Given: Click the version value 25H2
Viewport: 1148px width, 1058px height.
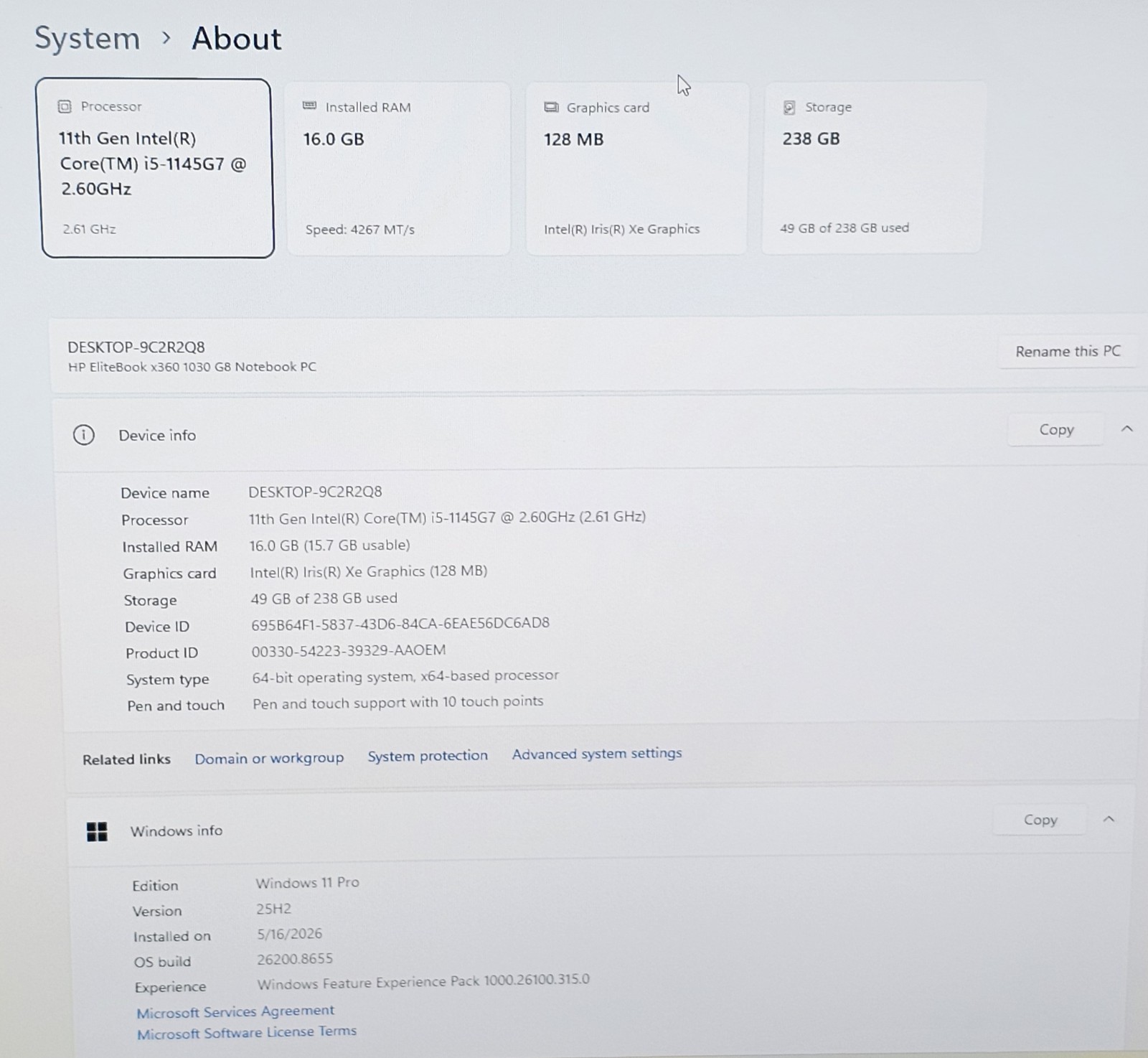Looking at the screenshot, I should [x=273, y=909].
